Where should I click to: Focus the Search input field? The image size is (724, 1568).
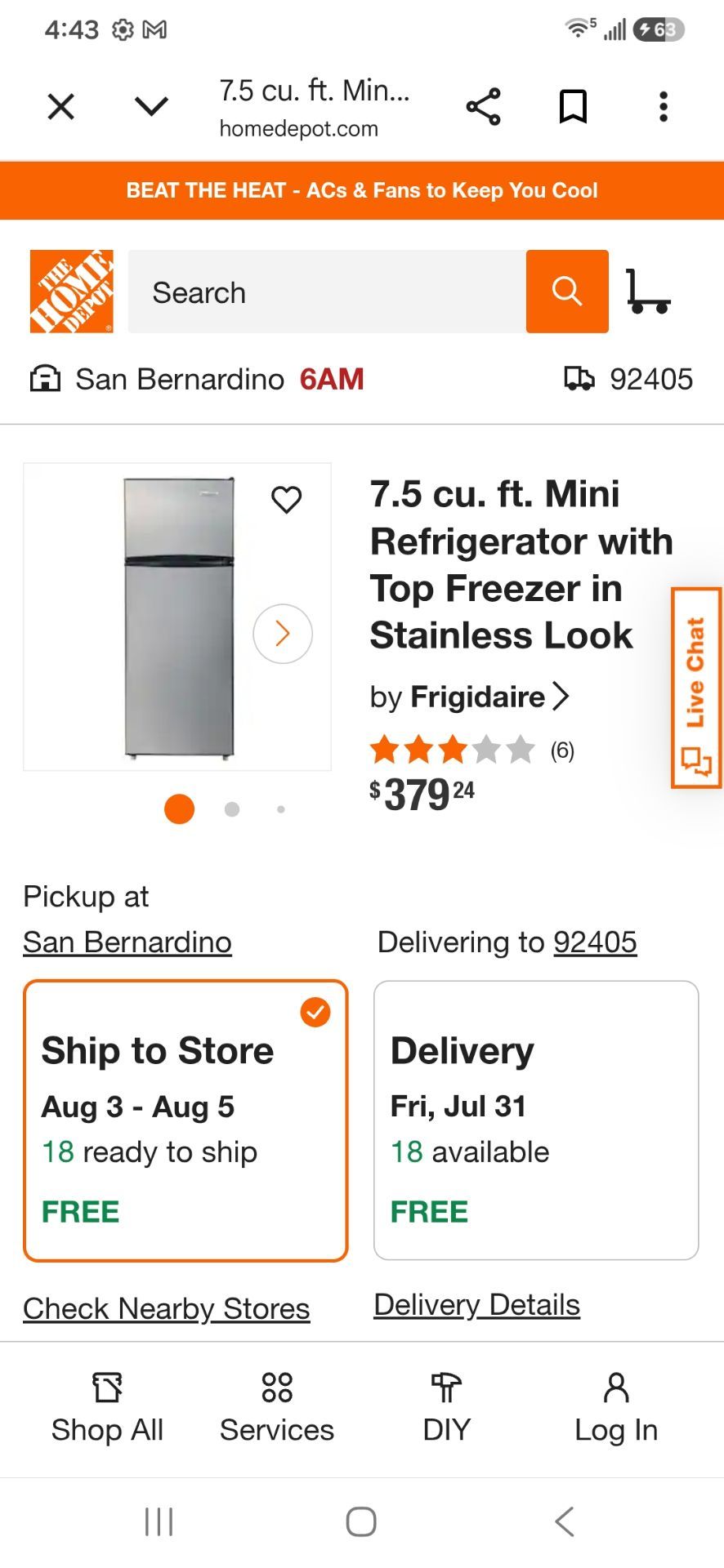pos(327,292)
